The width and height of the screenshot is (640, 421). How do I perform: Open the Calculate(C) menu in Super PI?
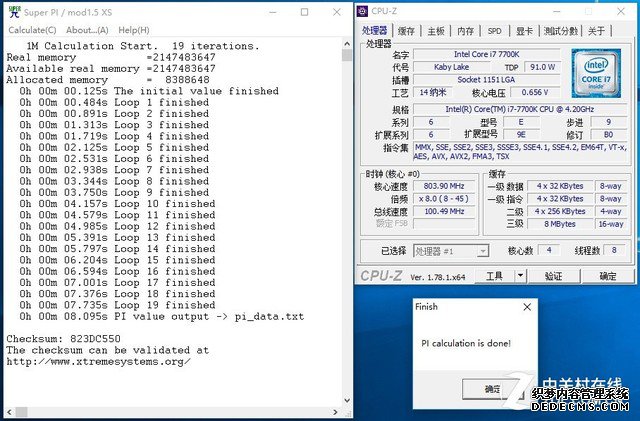click(32, 30)
